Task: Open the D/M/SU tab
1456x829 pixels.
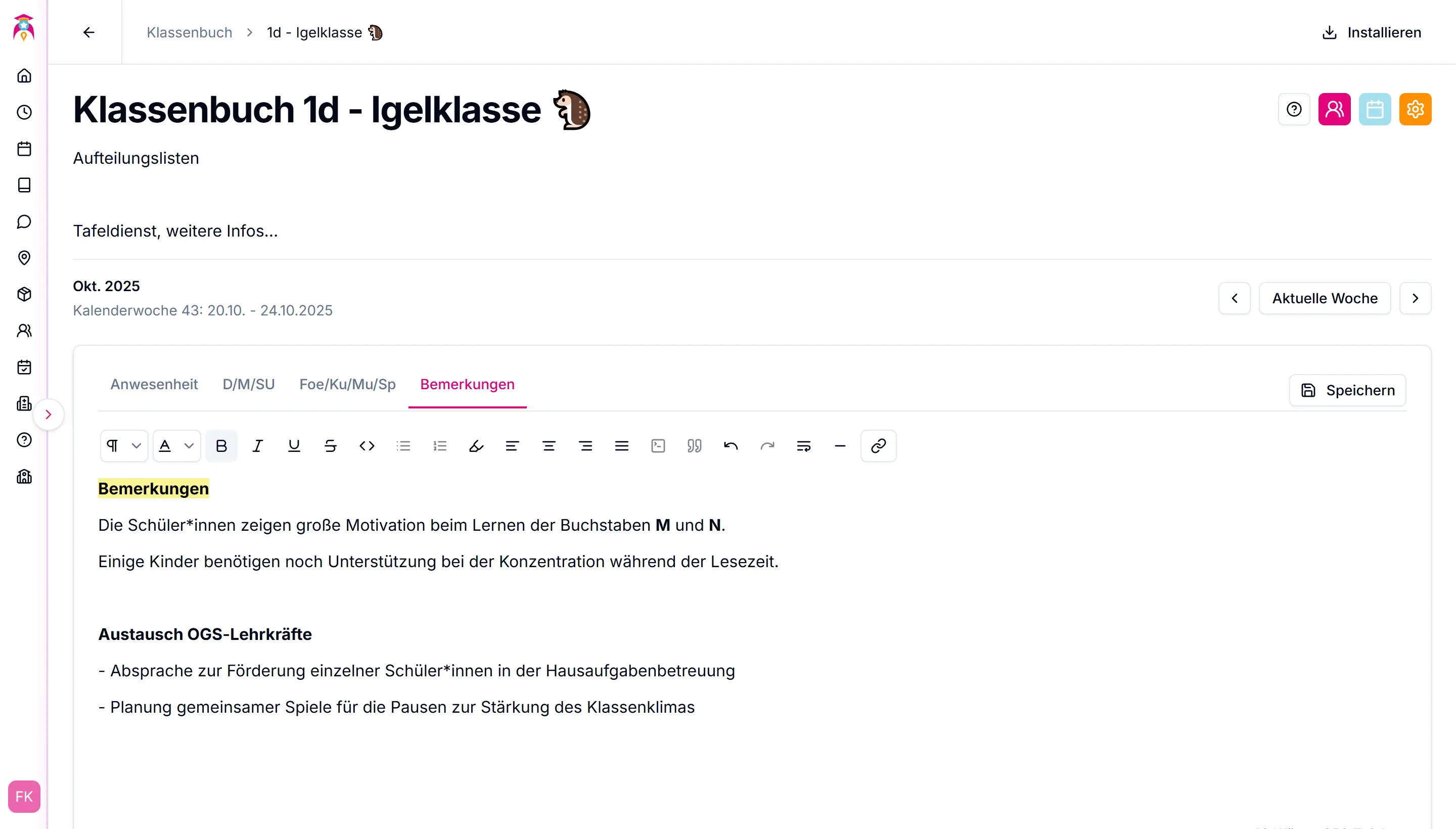Action: point(248,384)
